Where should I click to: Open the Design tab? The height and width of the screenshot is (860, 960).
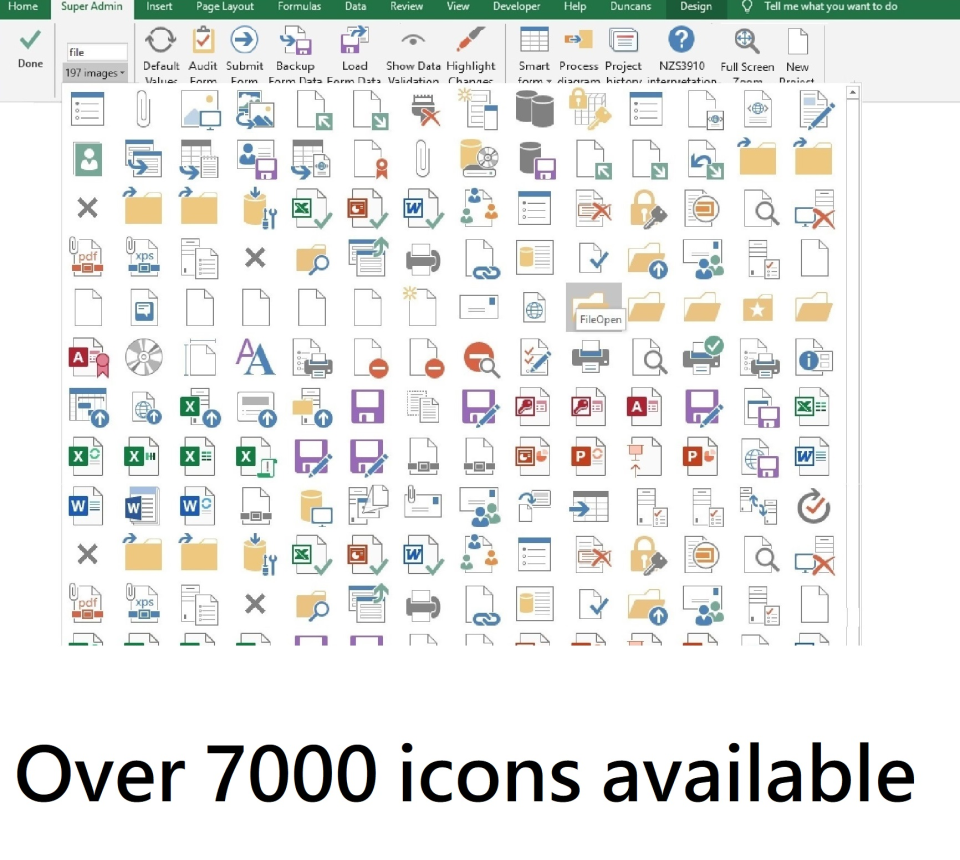pyautogui.click(x=696, y=7)
